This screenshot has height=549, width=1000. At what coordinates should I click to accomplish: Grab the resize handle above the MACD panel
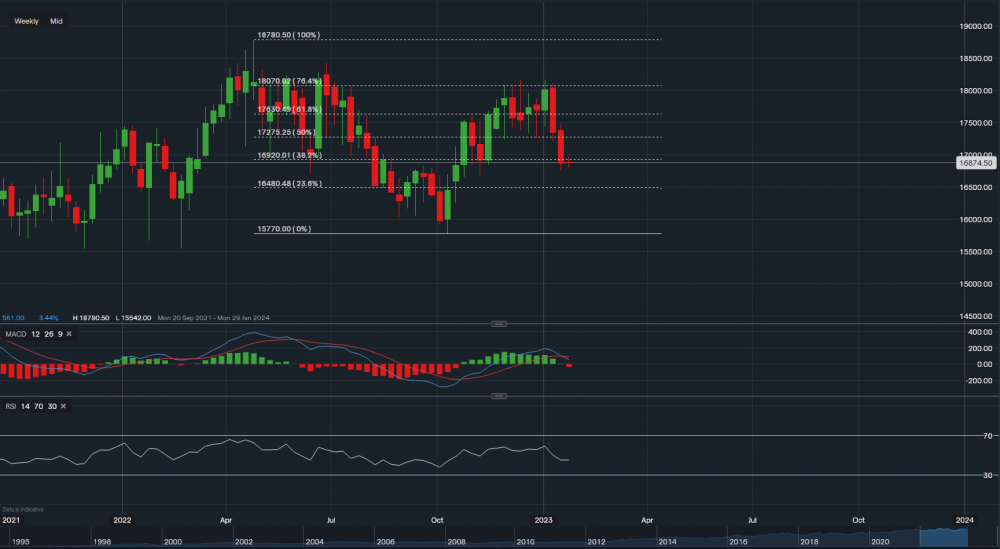[x=499, y=324]
